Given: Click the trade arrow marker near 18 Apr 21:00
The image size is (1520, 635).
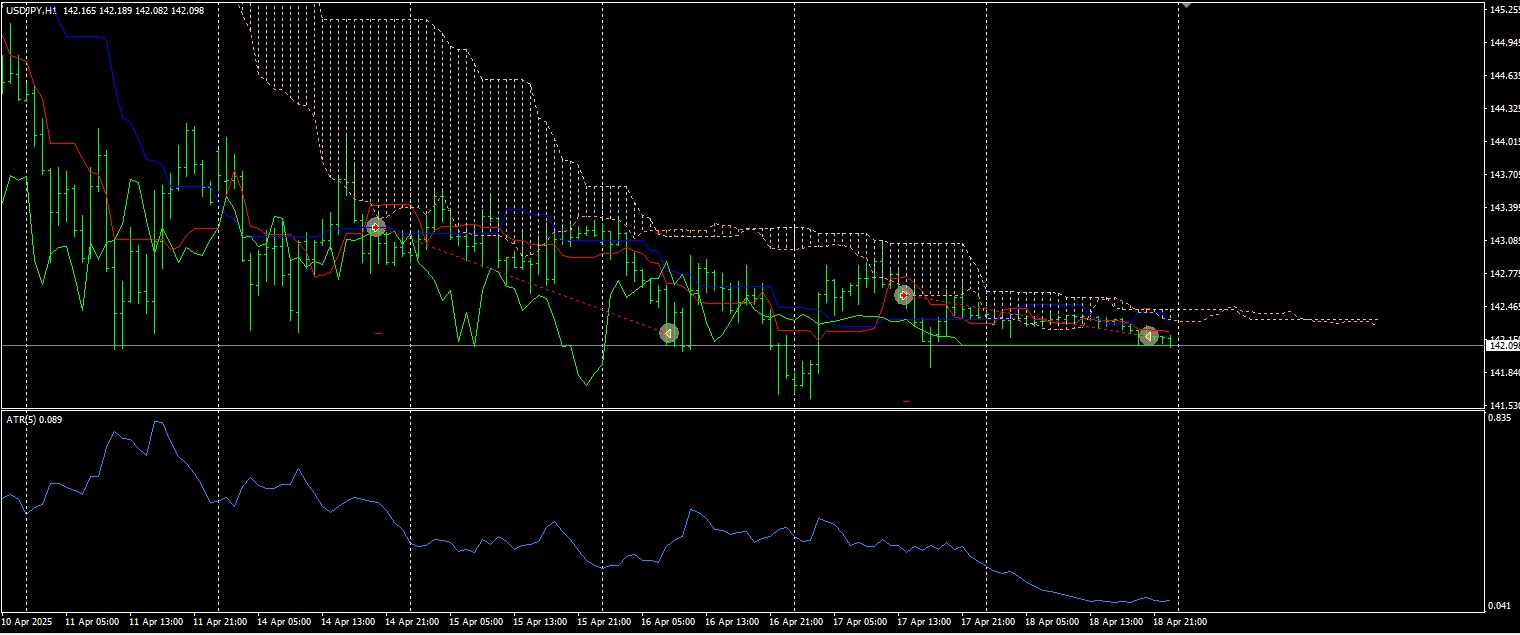Looking at the screenshot, I should tap(1149, 336).
